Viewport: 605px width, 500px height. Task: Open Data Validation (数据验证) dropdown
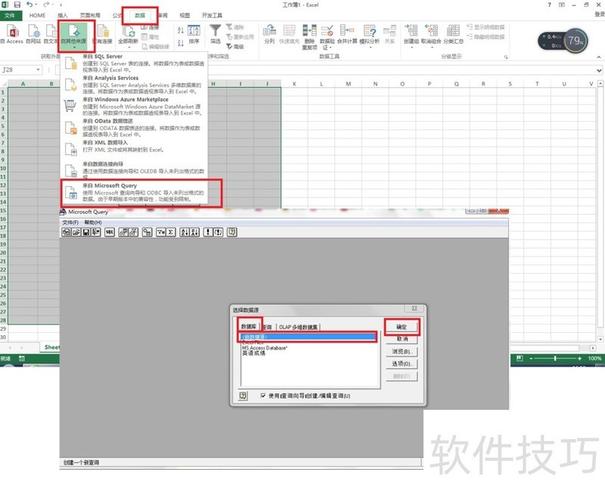tap(327, 37)
